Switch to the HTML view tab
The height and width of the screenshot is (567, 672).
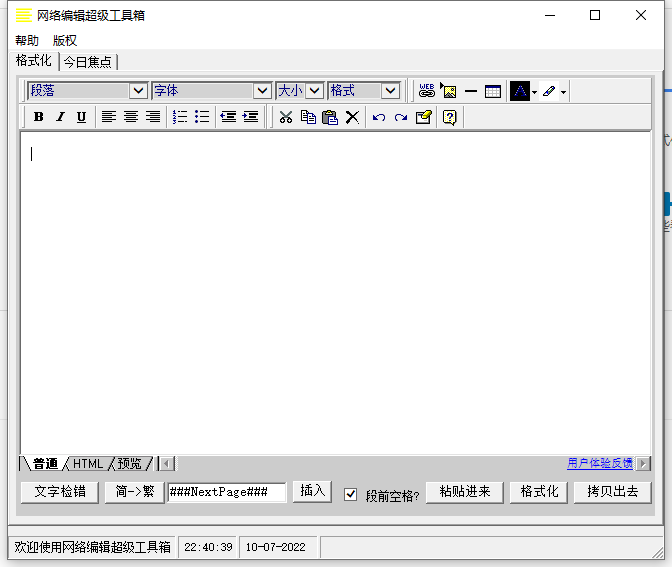tap(88, 464)
